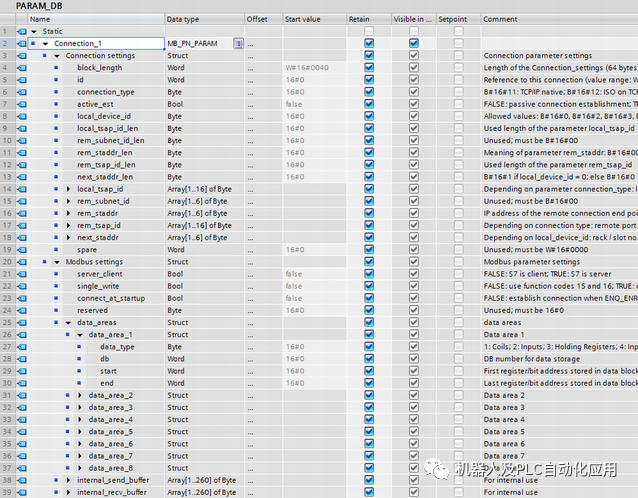Click the Array[1..260] of Byte cell of internal_recv_buffer

205,492
